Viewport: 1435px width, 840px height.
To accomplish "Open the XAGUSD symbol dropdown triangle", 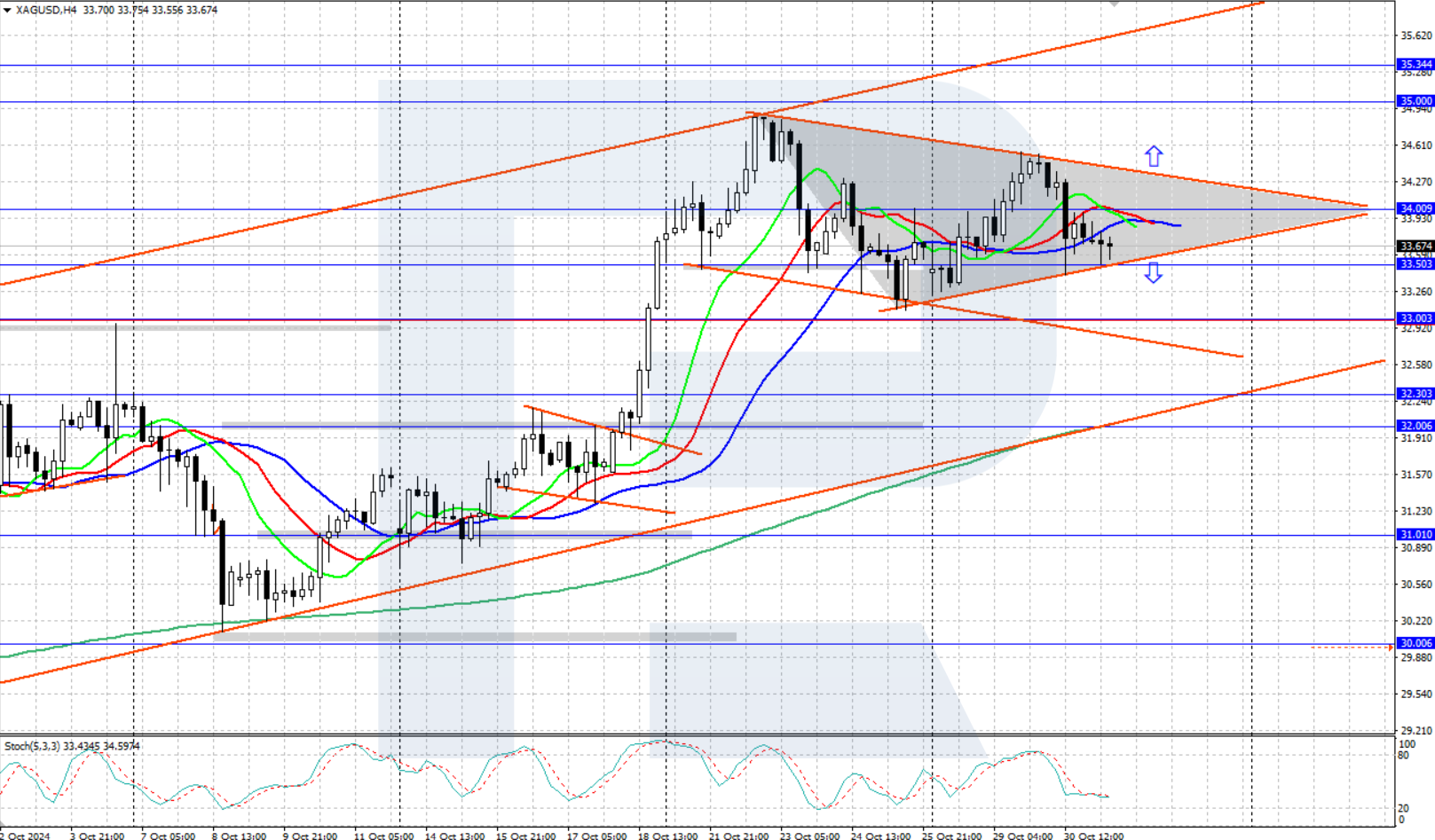I will coord(7,10).
